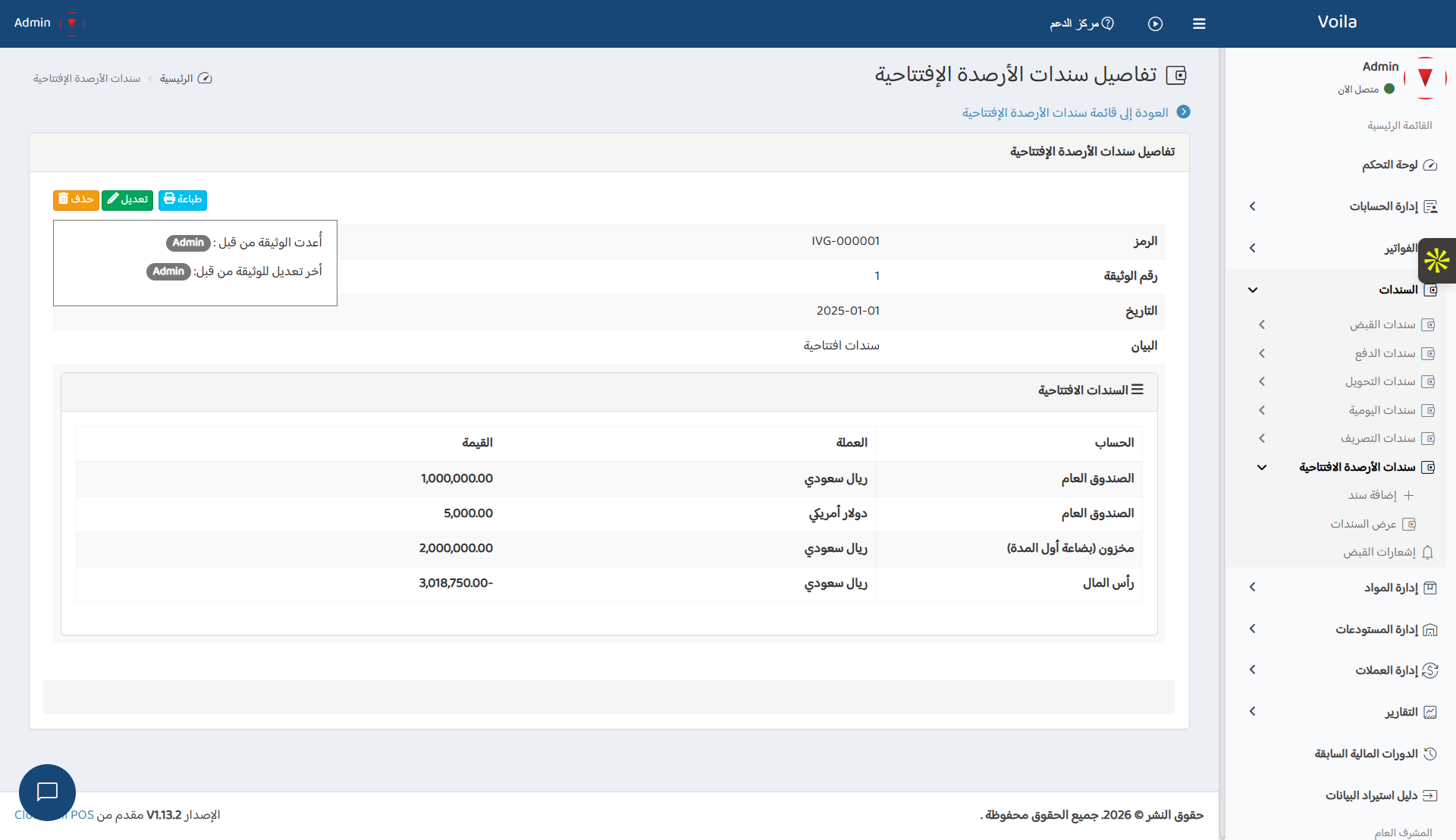Open the support center help link
The width and height of the screenshot is (1456, 840).
[x=1082, y=24]
